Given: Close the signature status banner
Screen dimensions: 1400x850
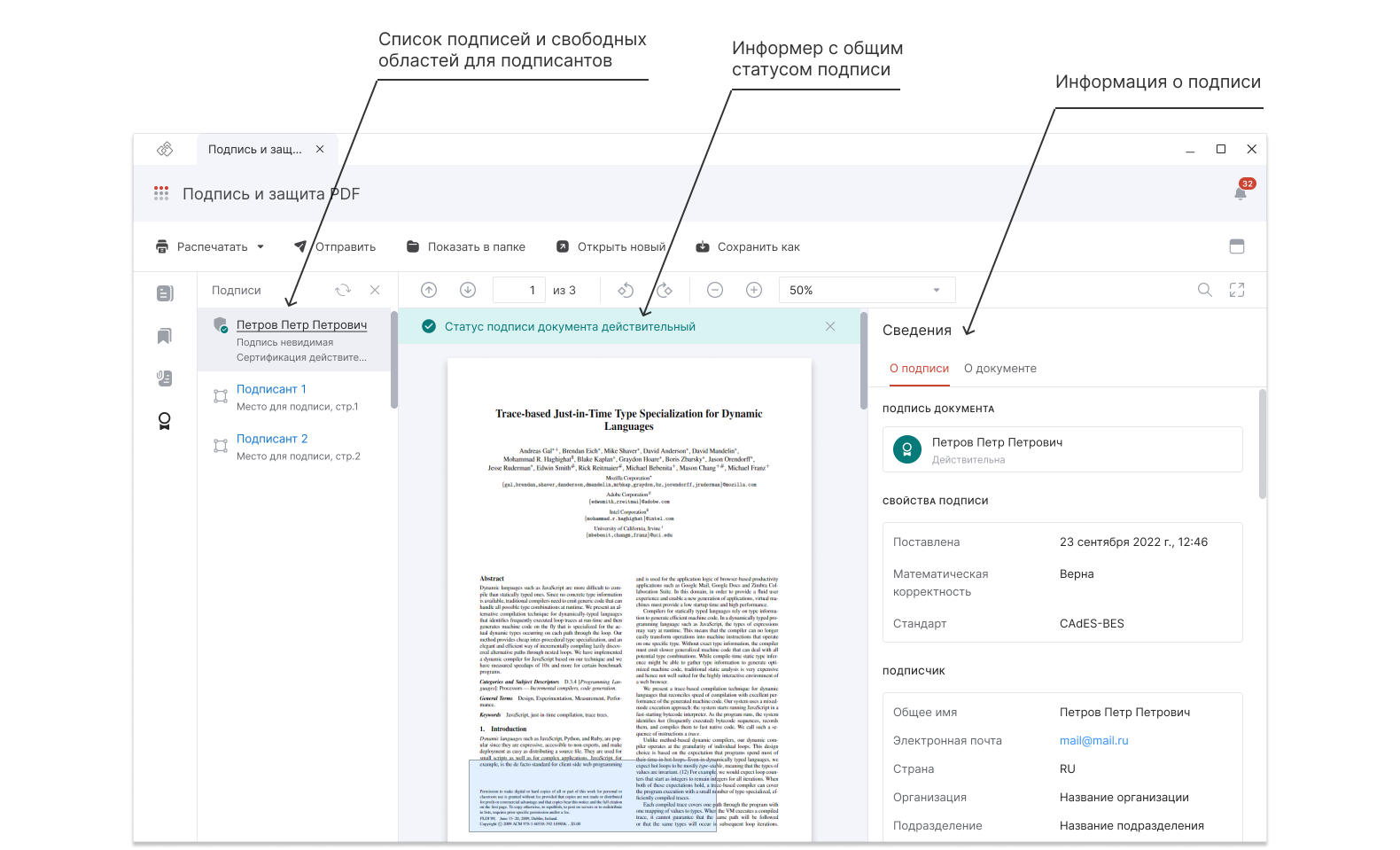Looking at the screenshot, I should 830,326.
